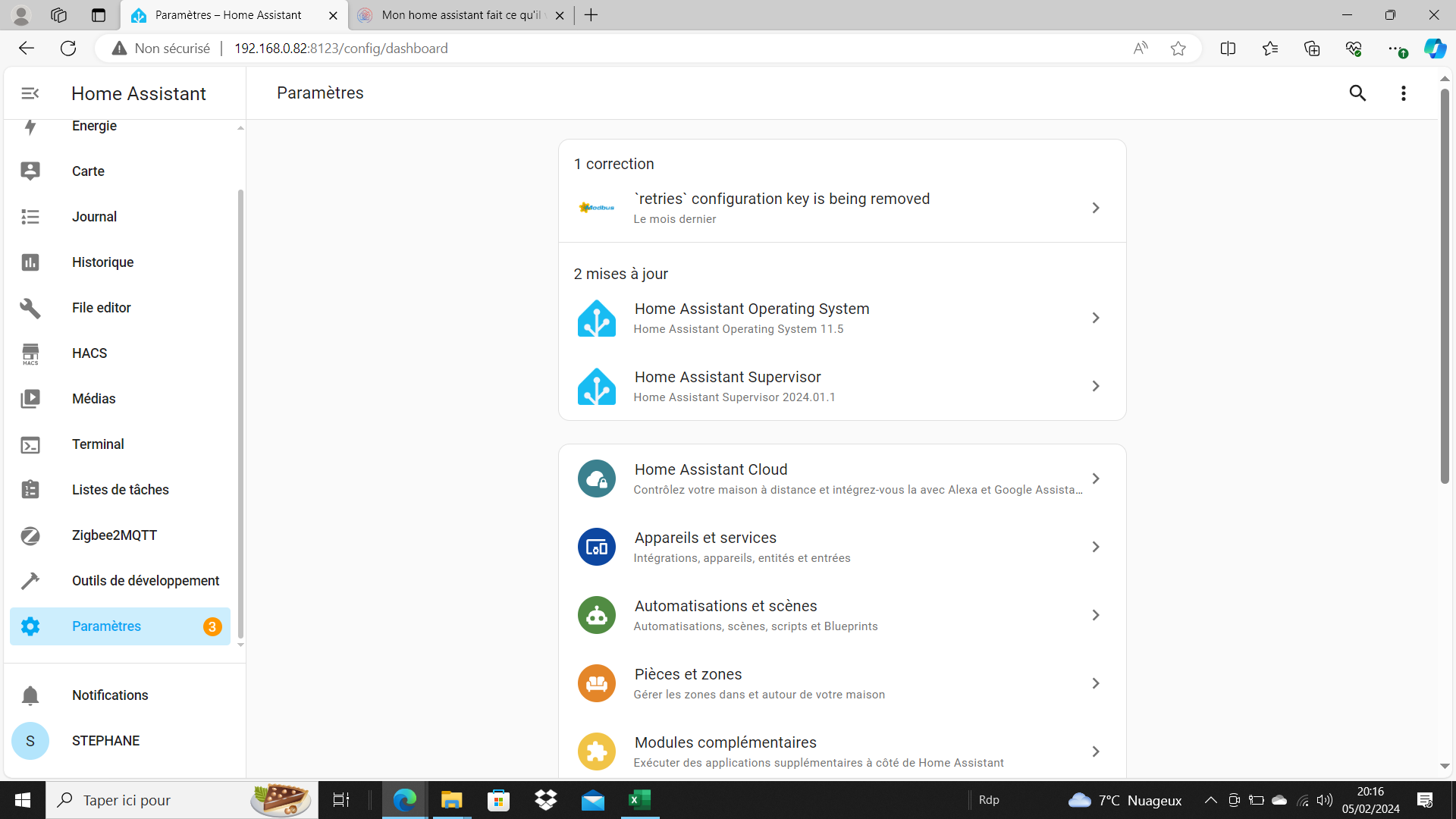
Task: Click the Home Assistant Cloud icon
Action: pos(596,479)
